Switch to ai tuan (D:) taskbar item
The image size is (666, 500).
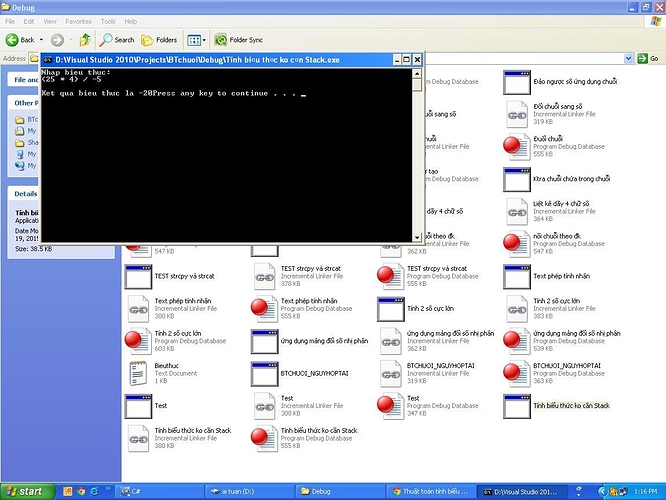pos(249,492)
